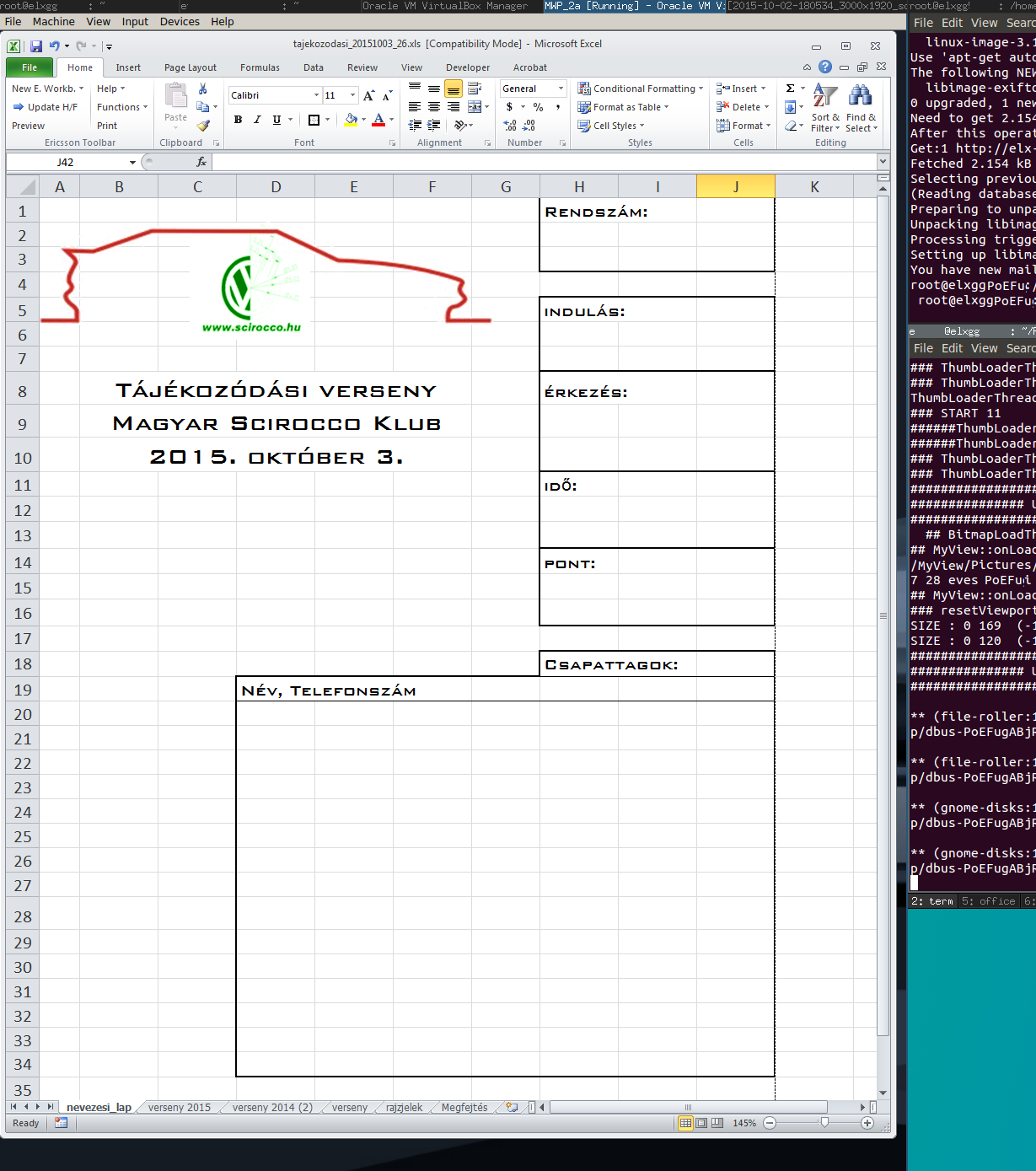Open the Calibri font name dropdown
The height and width of the screenshot is (1171, 1036).
pyautogui.click(x=317, y=95)
